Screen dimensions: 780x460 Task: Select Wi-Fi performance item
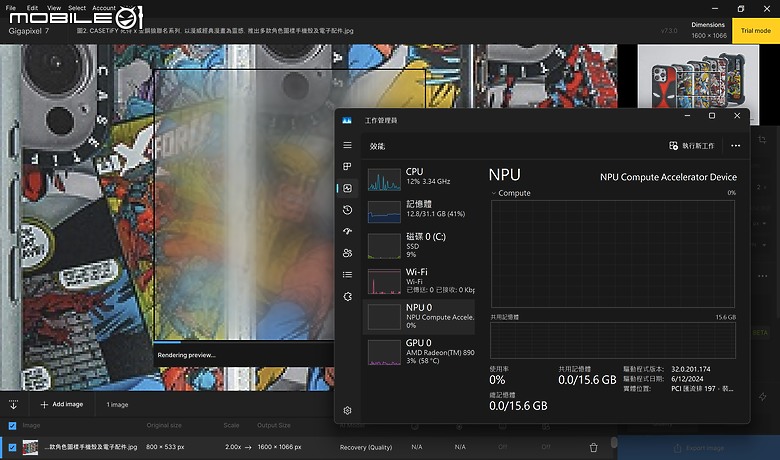point(419,281)
